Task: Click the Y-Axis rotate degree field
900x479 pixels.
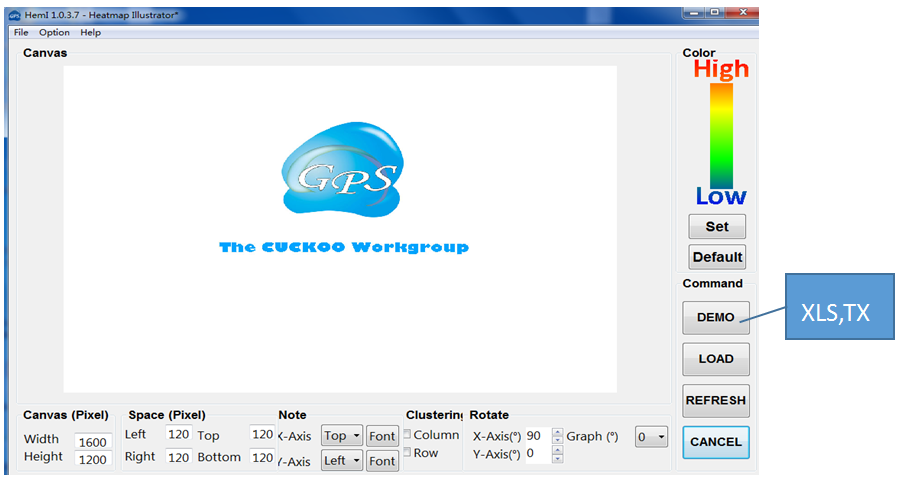Action: pos(538,454)
